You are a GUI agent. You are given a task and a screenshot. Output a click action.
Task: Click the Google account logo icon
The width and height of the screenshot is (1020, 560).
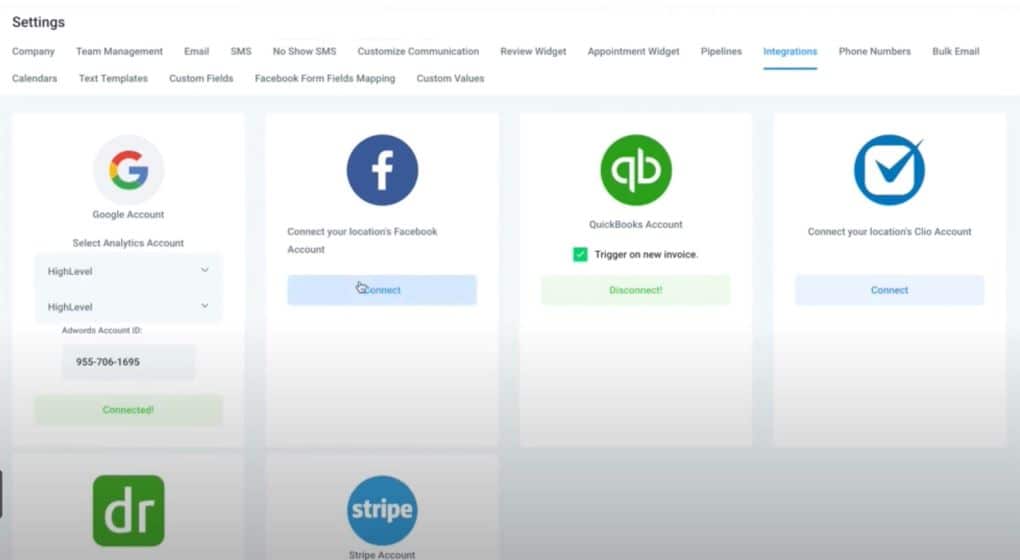128,170
